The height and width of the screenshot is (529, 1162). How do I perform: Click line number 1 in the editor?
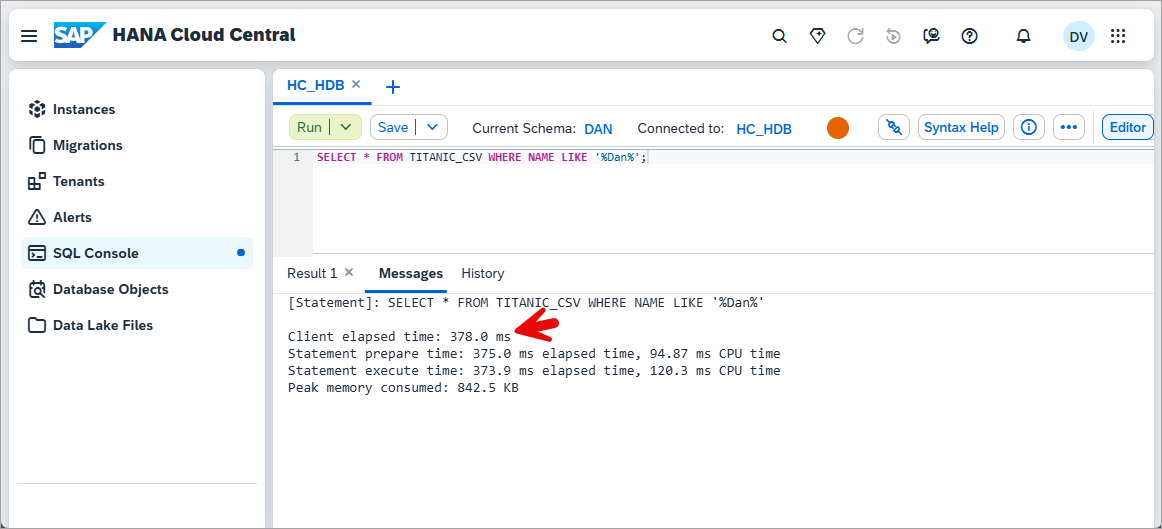(x=296, y=158)
